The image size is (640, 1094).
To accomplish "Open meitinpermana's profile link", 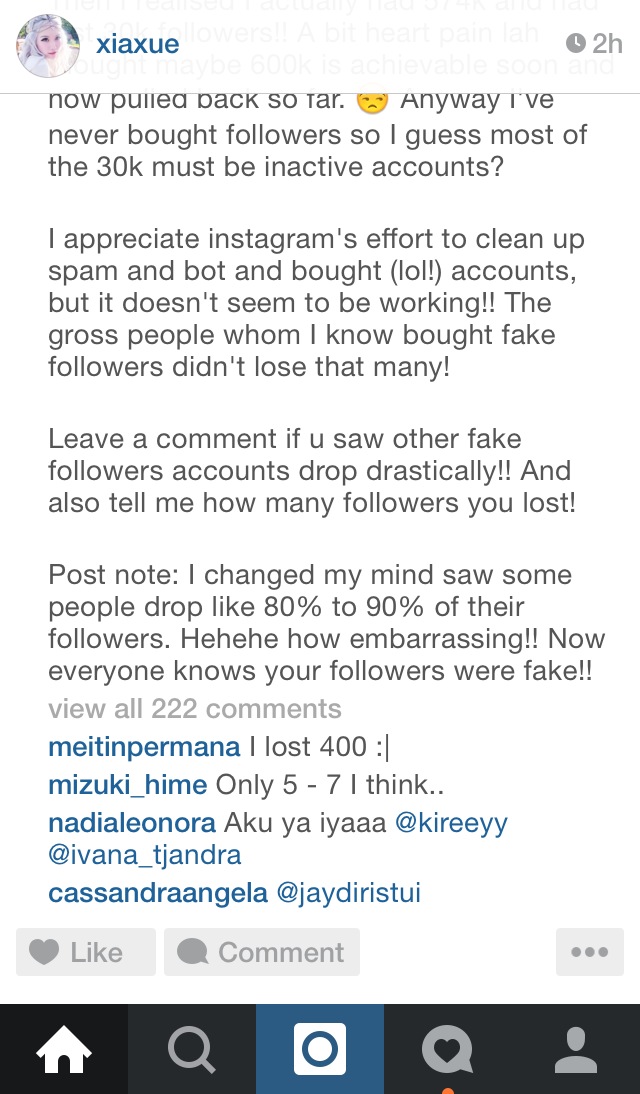I will 144,747.
